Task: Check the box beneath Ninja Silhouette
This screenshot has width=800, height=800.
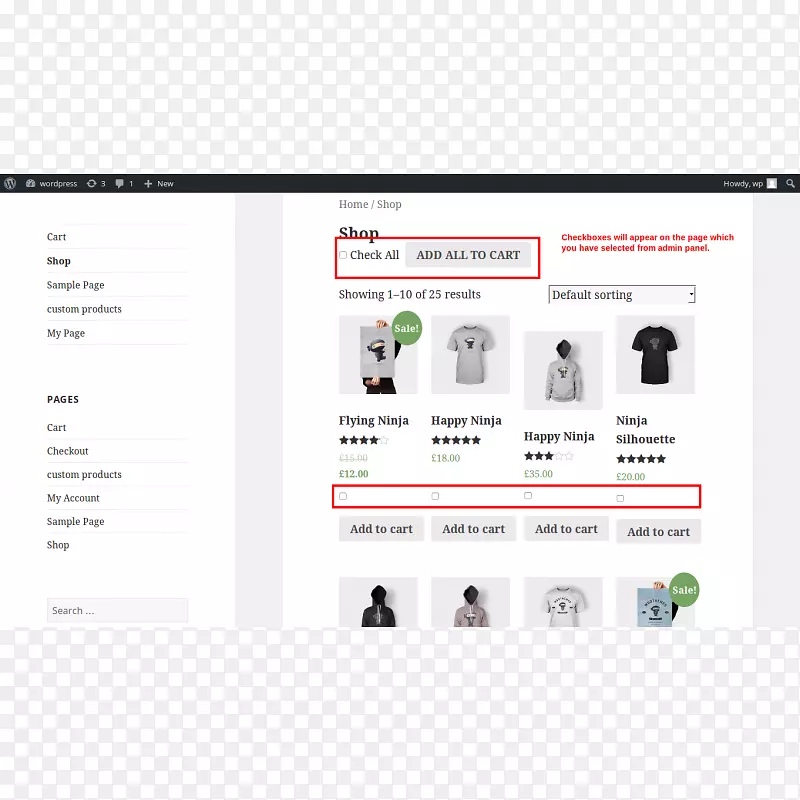Action: pyautogui.click(x=620, y=497)
